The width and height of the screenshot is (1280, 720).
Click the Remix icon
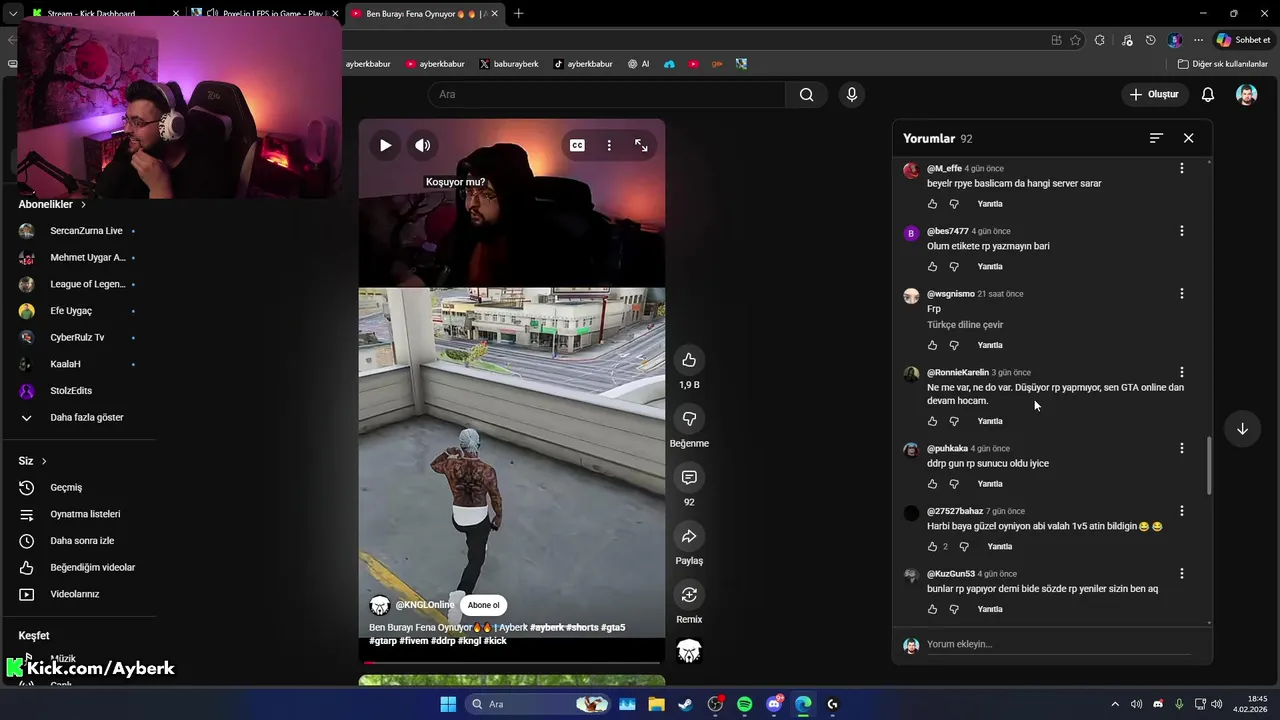(689, 595)
